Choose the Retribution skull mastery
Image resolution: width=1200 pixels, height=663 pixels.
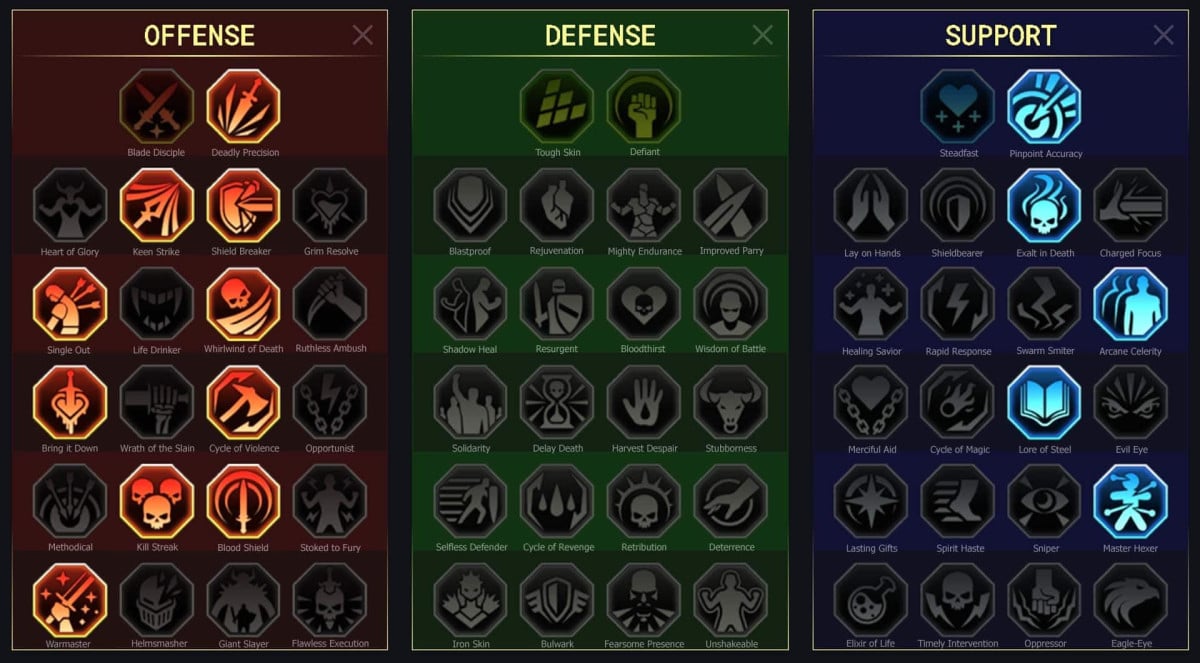[644, 501]
